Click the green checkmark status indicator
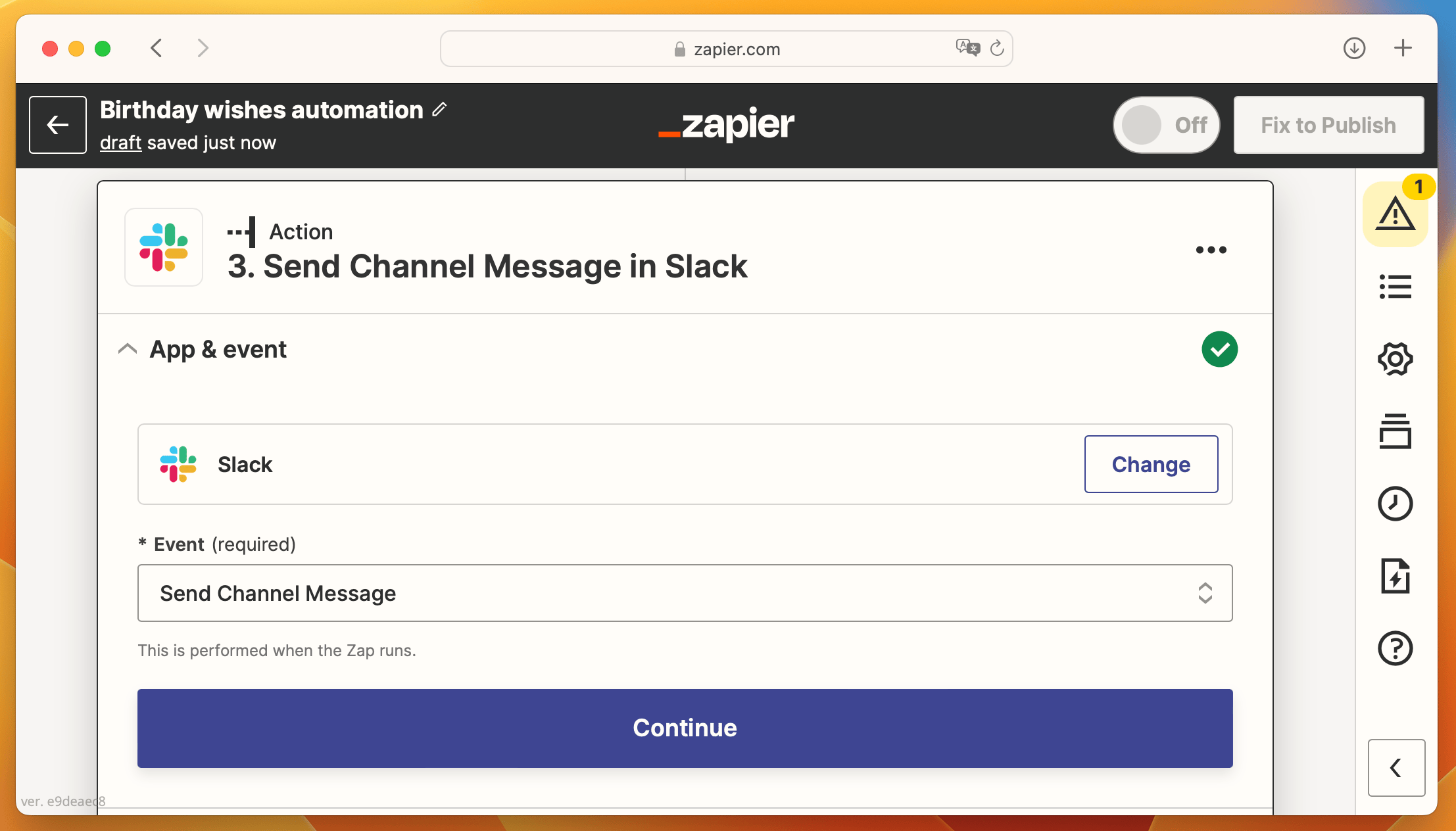This screenshot has width=1456, height=831. pyautogui.click(x=1220, y=349)
